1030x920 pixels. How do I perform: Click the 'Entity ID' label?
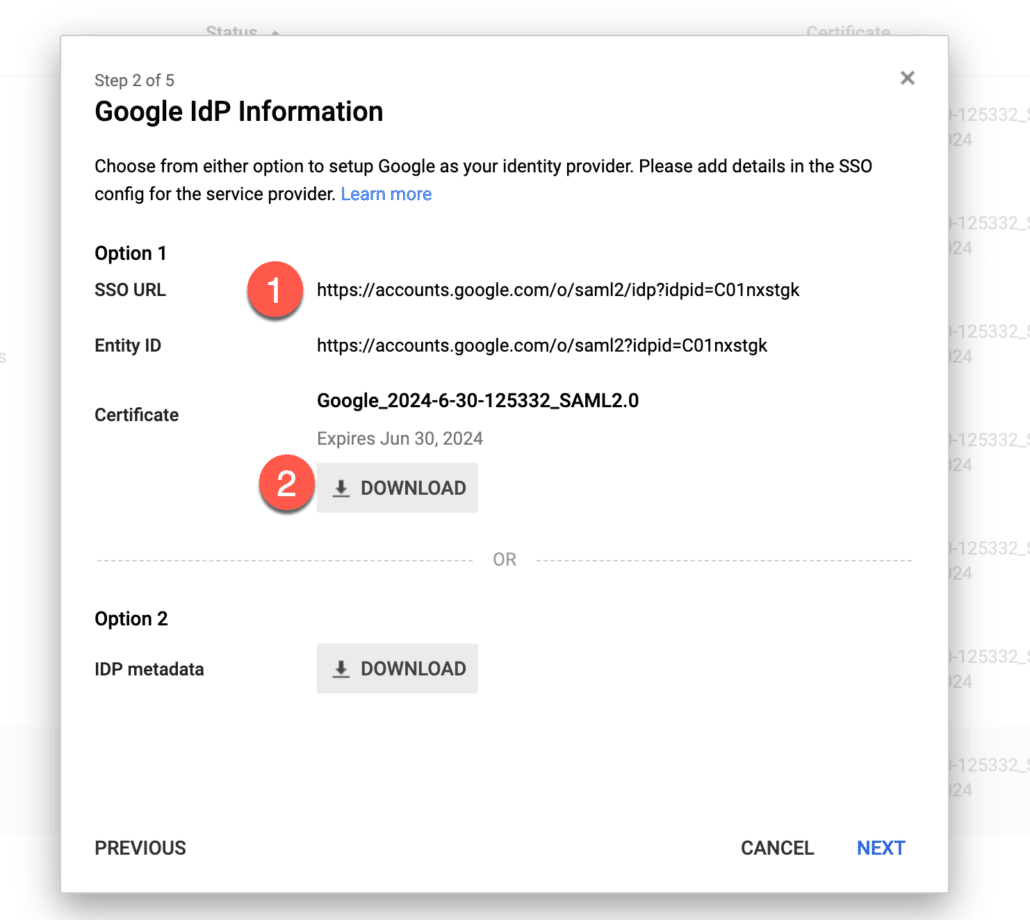pos(128,345)
